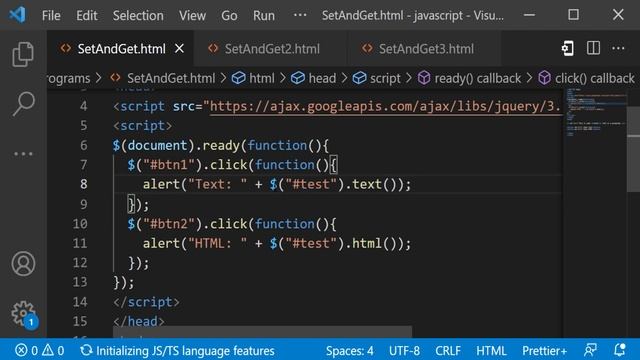
Task: Place cursor on $(document).ready line
Action: tap(220, 145)
